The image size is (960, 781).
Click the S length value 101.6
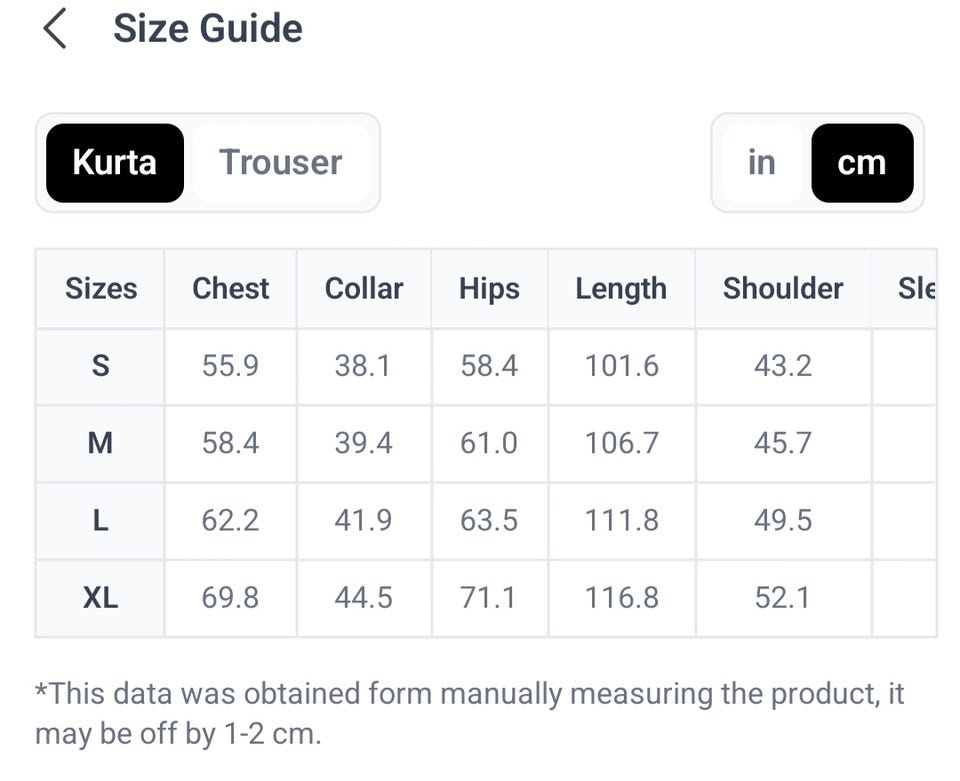point(621,366)
